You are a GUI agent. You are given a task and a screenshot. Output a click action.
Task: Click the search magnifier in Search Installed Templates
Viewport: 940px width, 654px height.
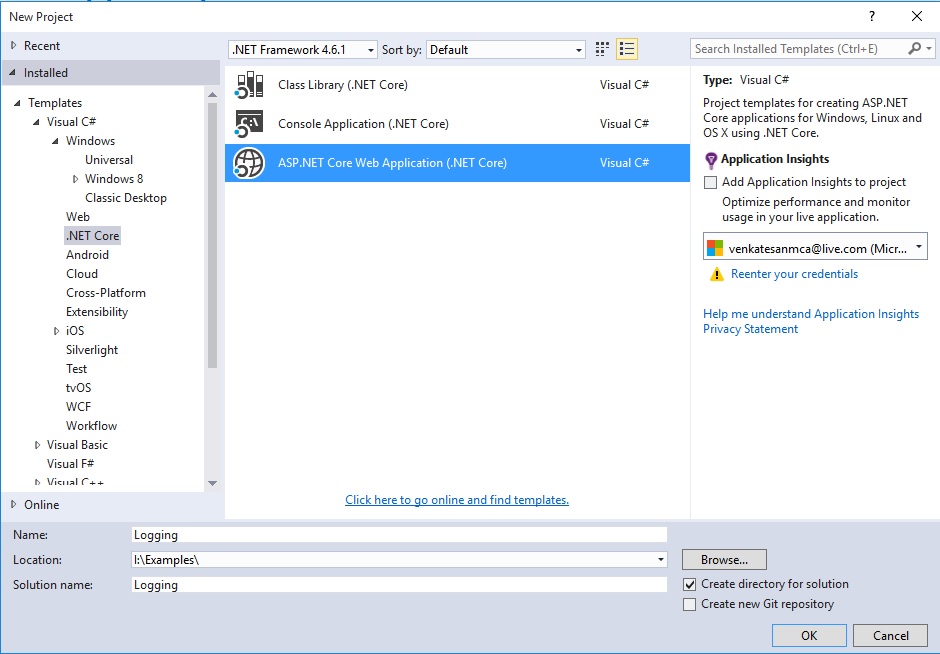(x=916, y=48)
